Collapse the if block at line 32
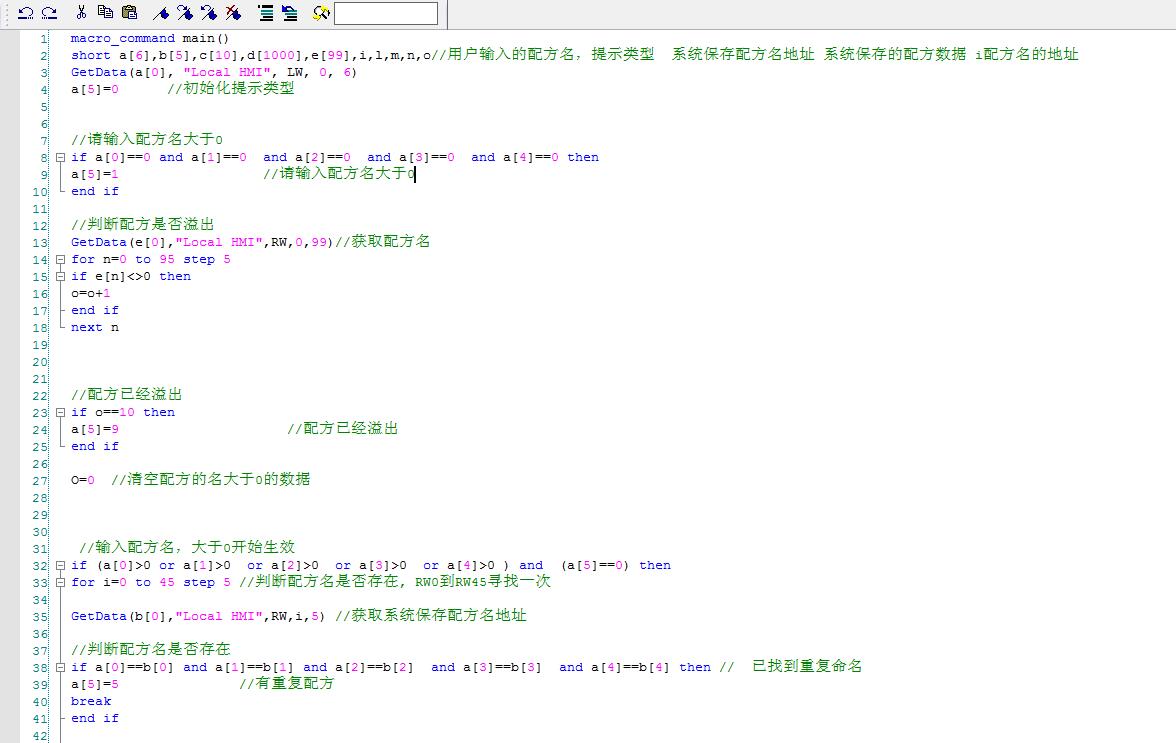The image size is (1176, 743). (x=61, y=566)
